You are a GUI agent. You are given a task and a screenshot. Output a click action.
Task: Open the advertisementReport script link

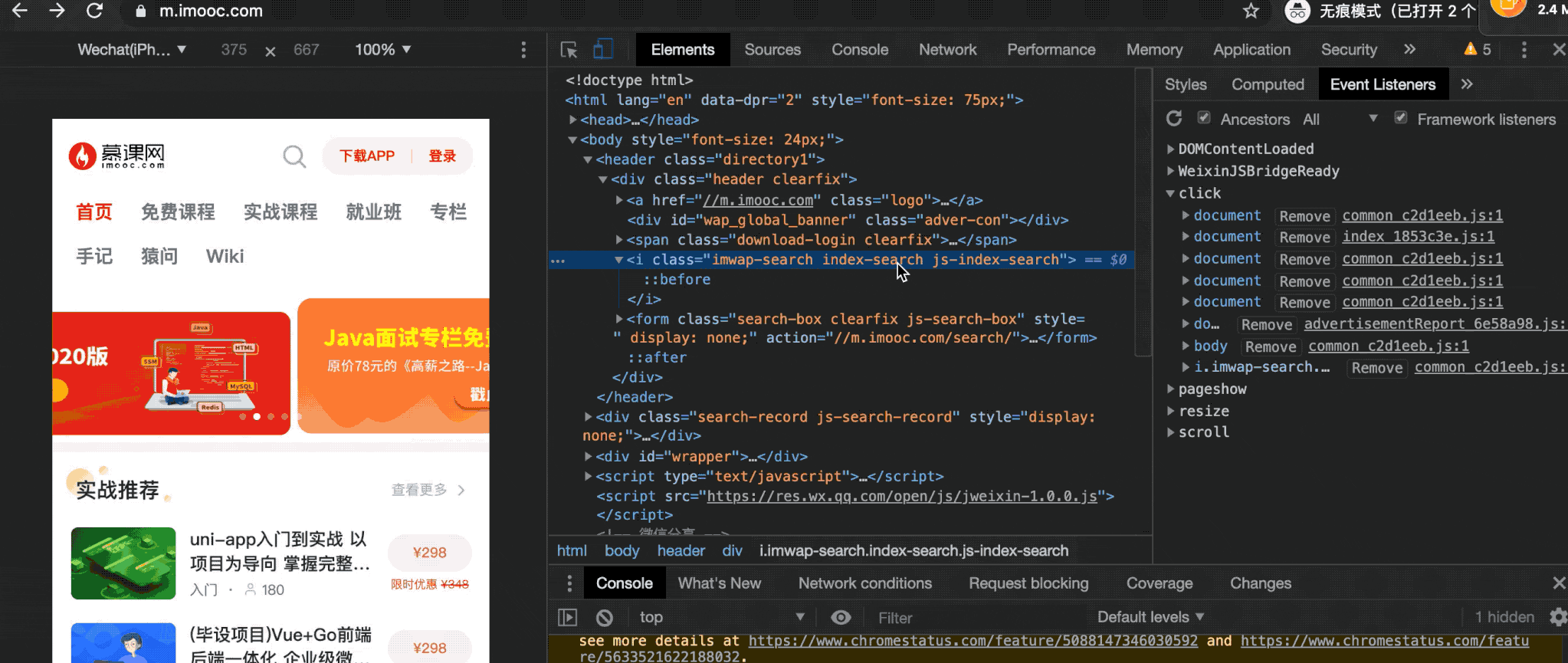(x=1435, y=324)
